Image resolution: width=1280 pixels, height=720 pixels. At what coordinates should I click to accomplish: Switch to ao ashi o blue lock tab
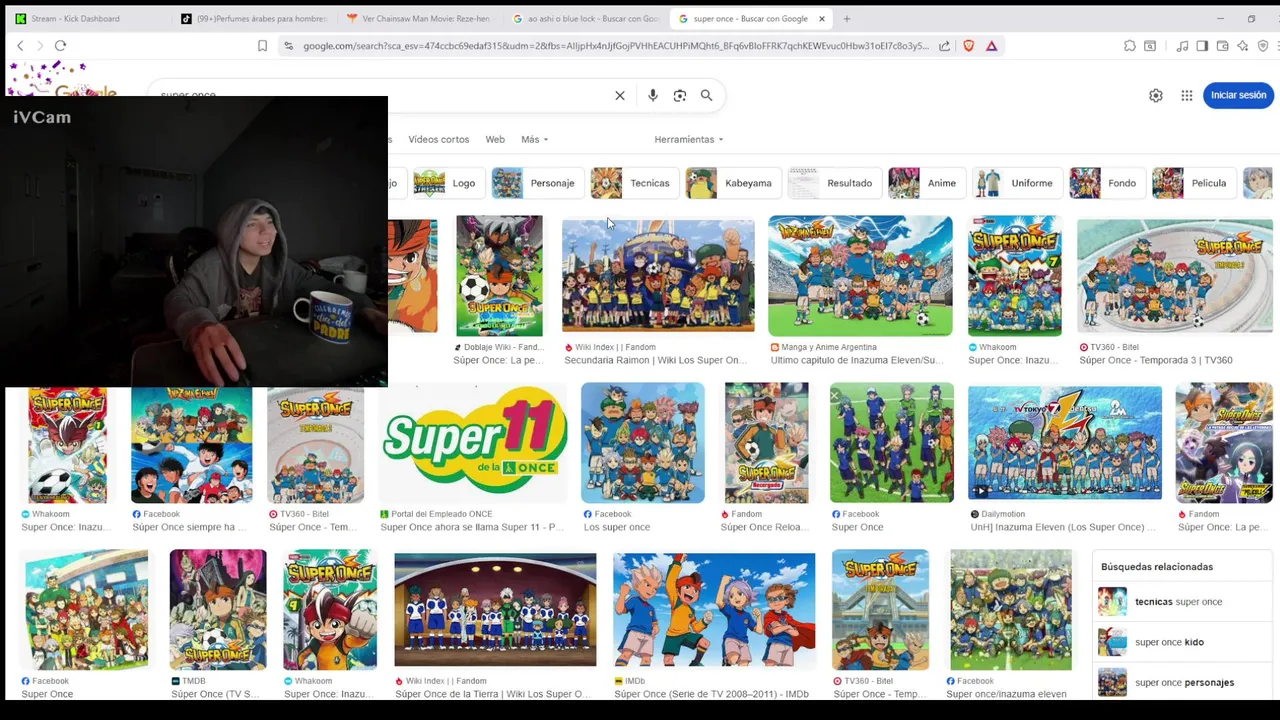(x=585, y=19)
